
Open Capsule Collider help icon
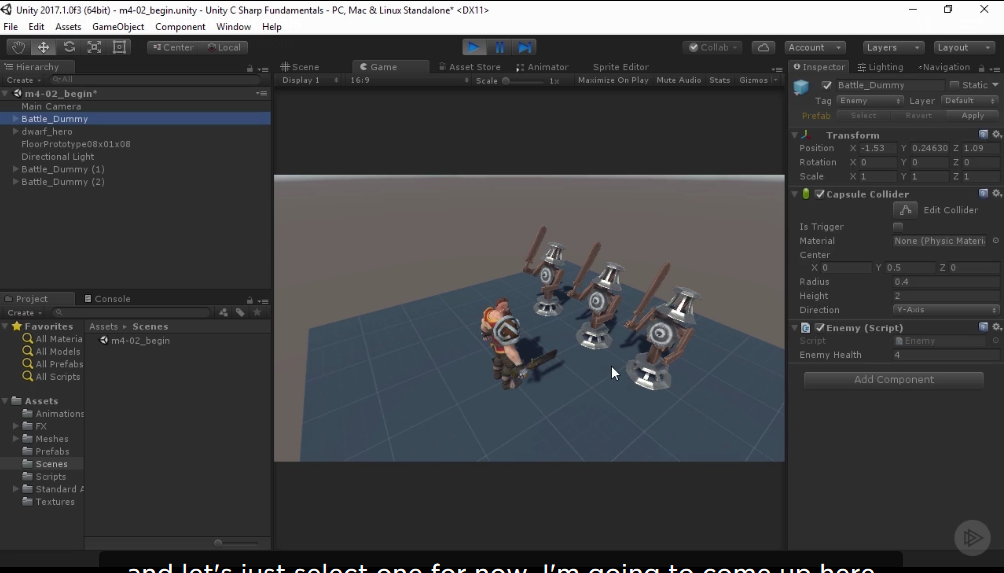click(x=983, y=193)
